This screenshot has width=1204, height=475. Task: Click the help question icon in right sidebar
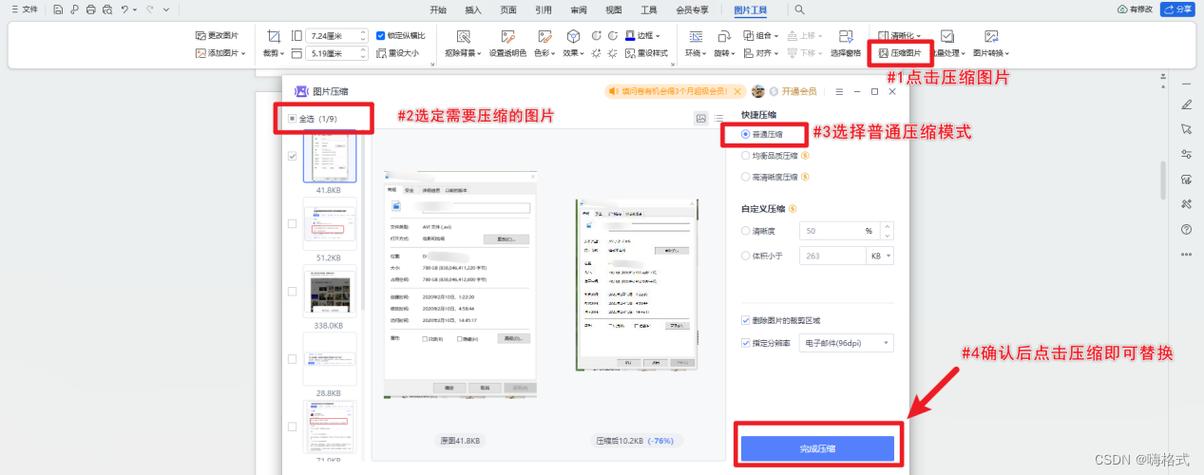(x=1186, y=229)
